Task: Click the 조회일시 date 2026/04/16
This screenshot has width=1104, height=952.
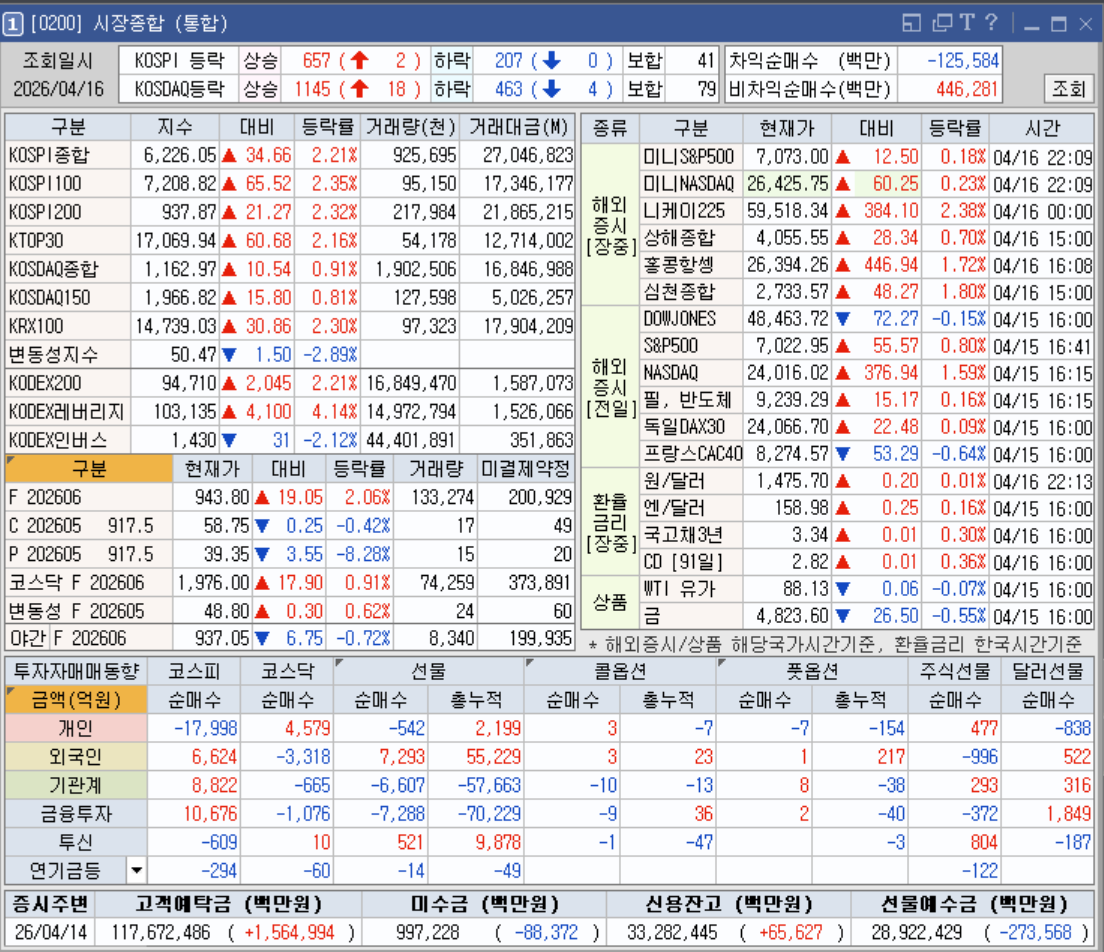Action: click(x=58, y=89)
